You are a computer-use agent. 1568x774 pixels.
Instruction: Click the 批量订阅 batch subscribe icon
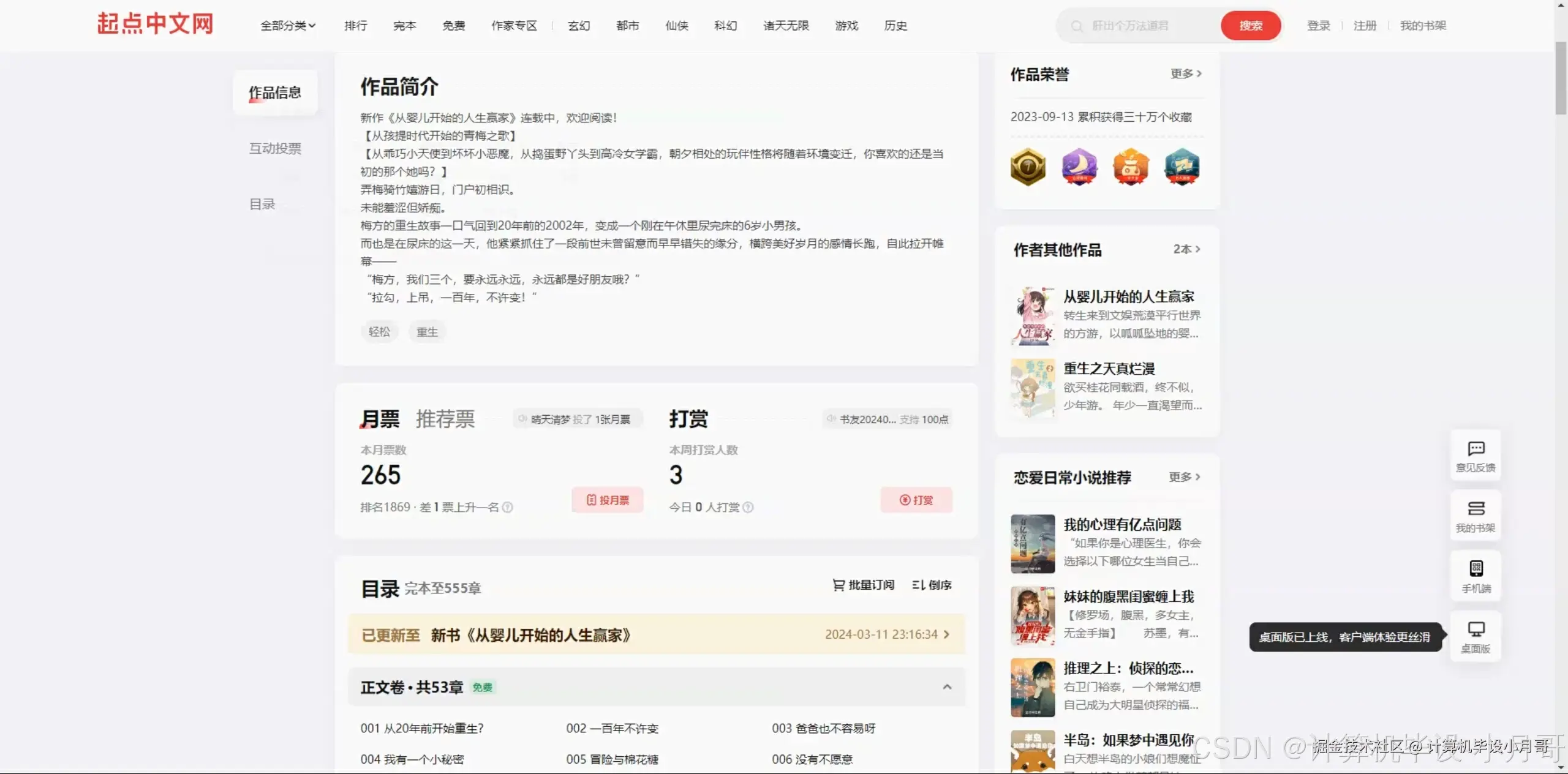click(x=838, y=585)
